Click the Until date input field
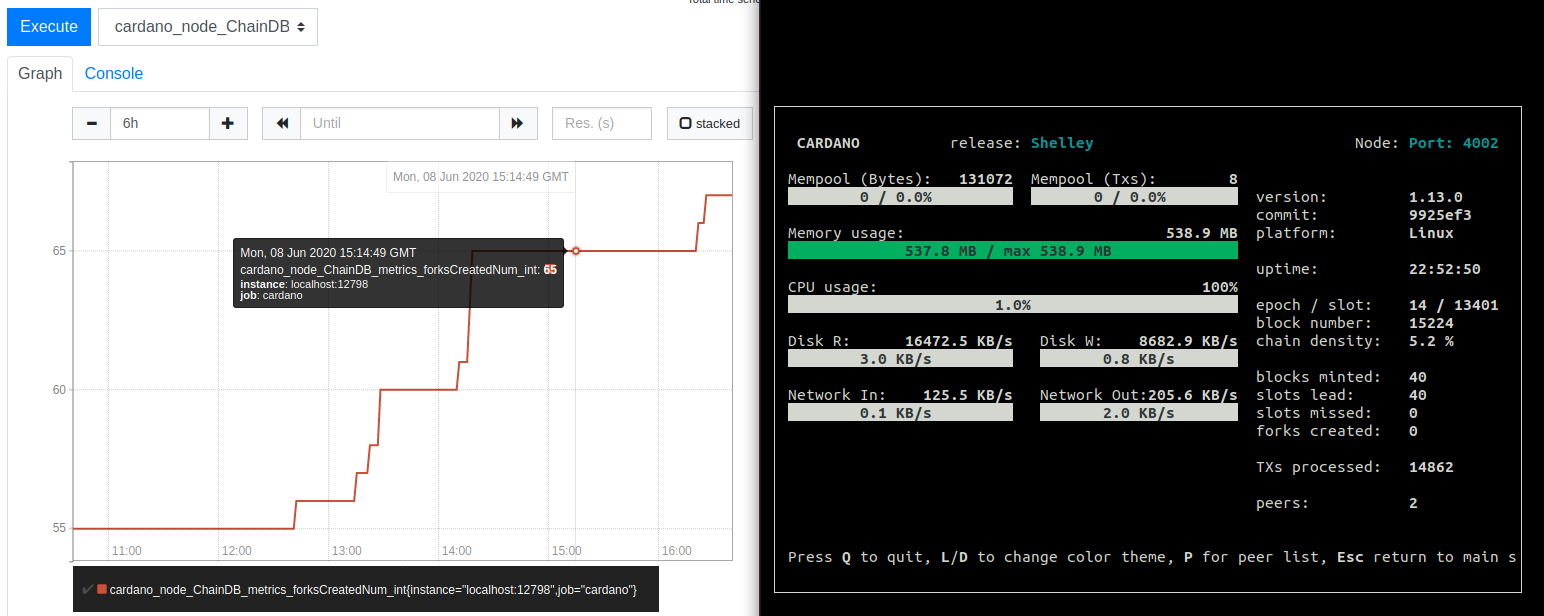The width and height of the screenshot is (1544, 616). (x=400, y=123)
